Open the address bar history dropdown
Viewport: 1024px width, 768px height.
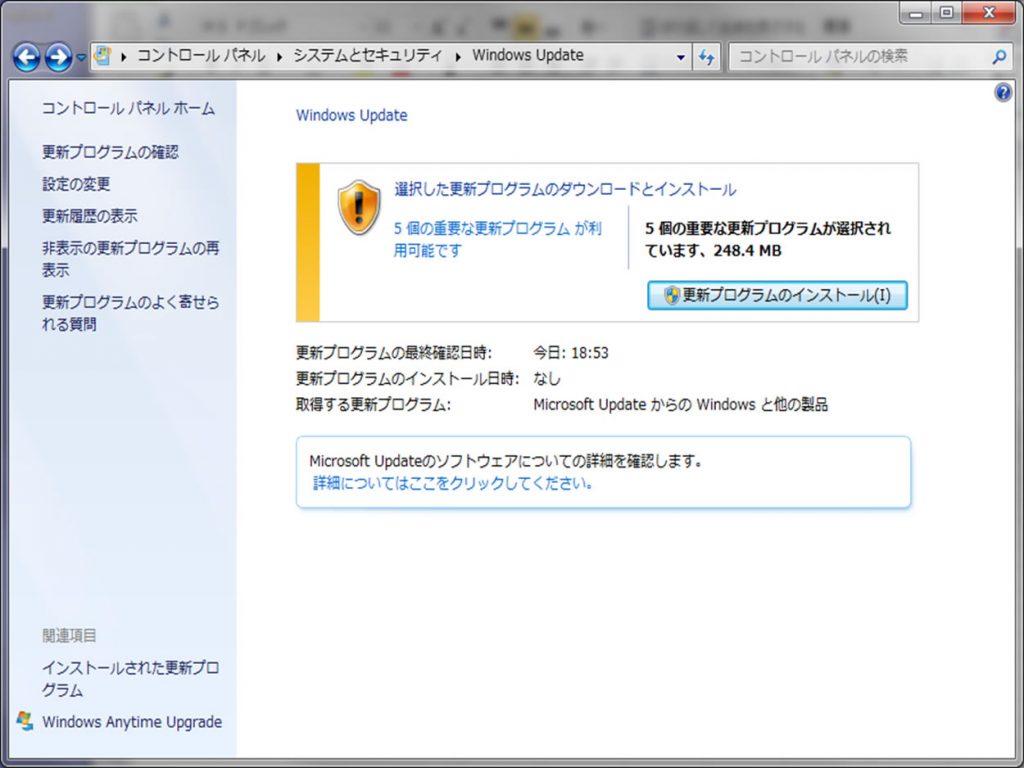[680, 57]
